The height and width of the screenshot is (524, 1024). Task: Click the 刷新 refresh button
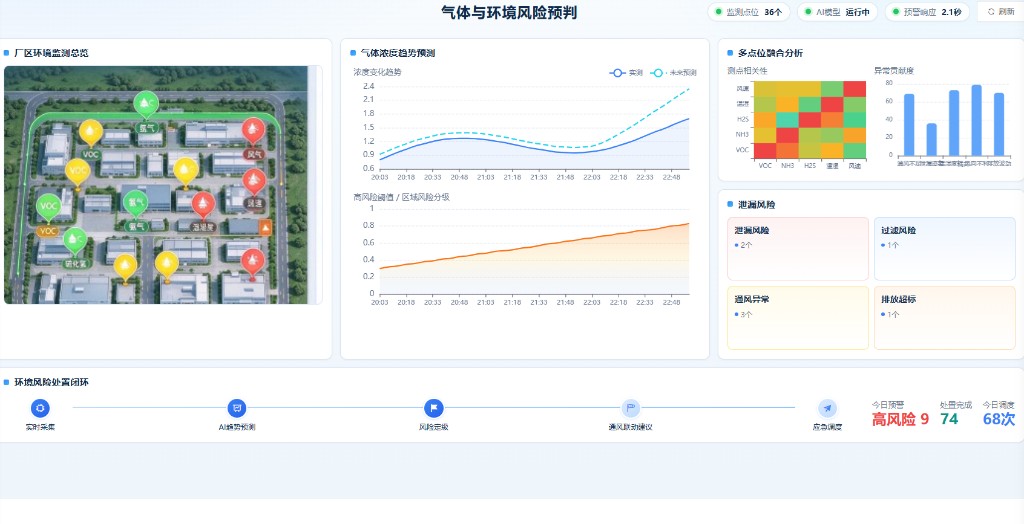pos(1001,12)
